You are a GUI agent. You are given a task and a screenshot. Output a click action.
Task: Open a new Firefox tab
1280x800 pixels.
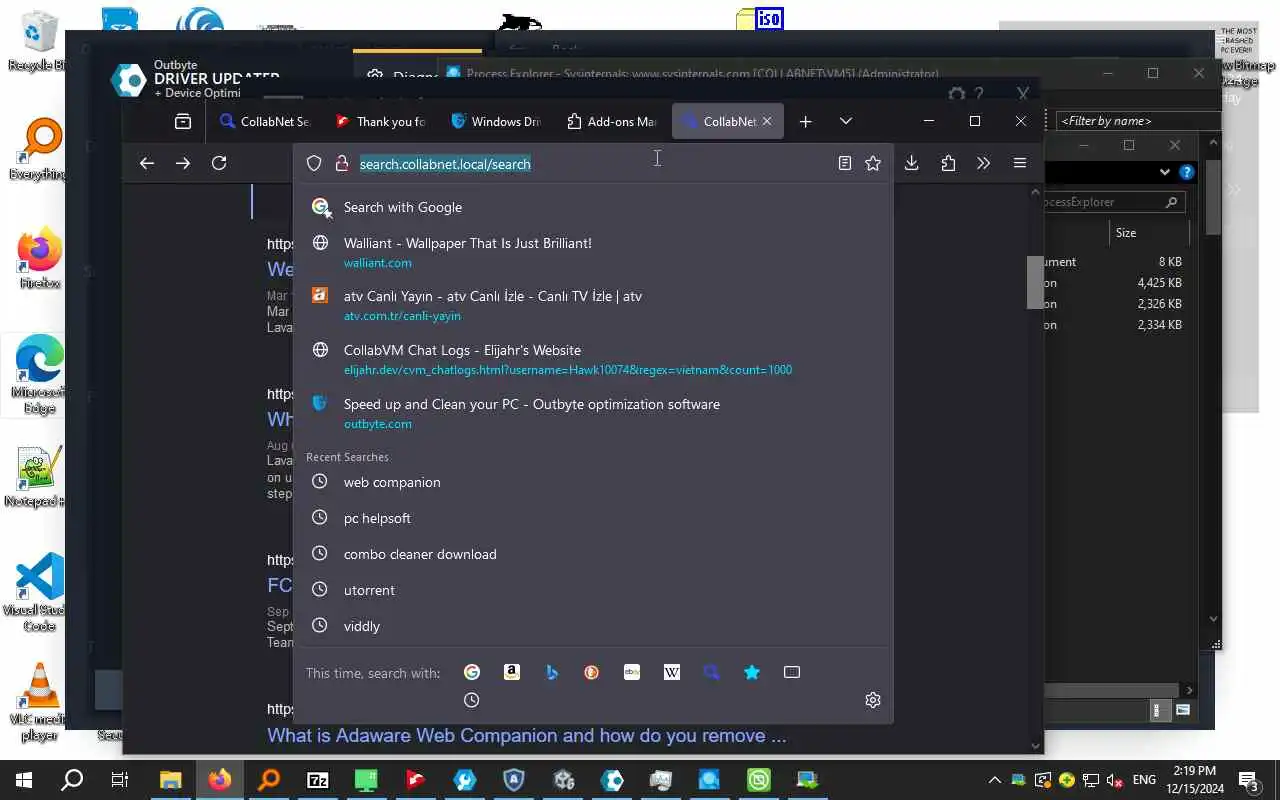(806, 121)
